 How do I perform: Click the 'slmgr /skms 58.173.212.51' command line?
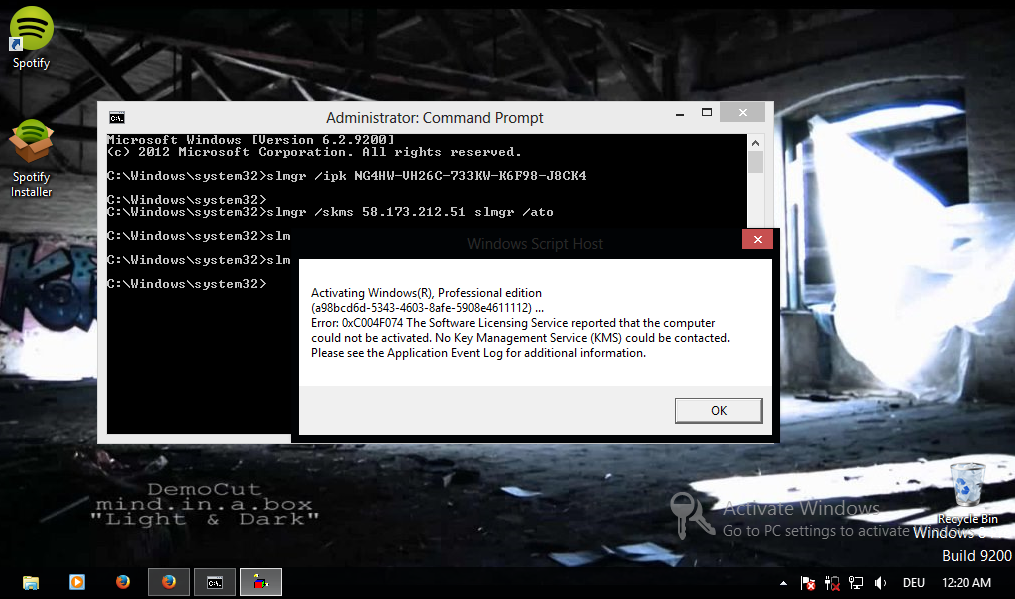pyautogui.click(x=330, y=212)
